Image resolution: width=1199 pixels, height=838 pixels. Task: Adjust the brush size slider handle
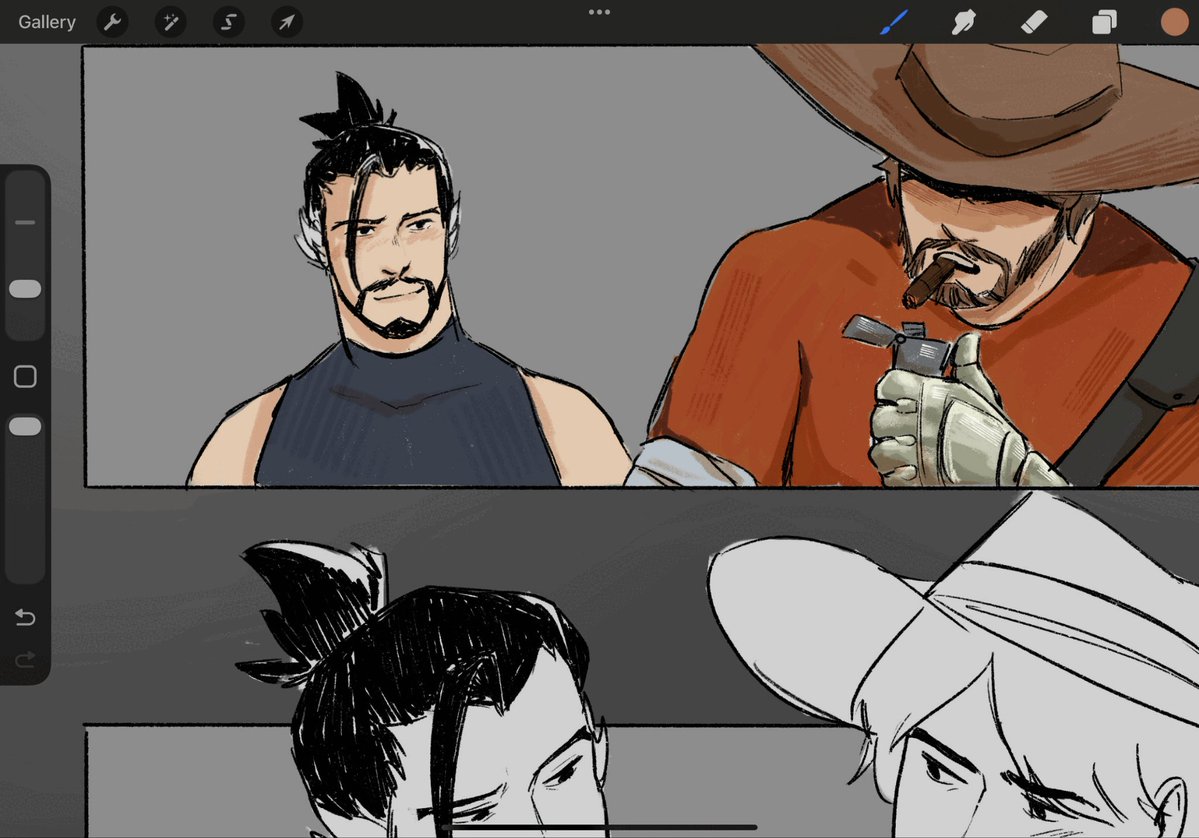[25, 288]
